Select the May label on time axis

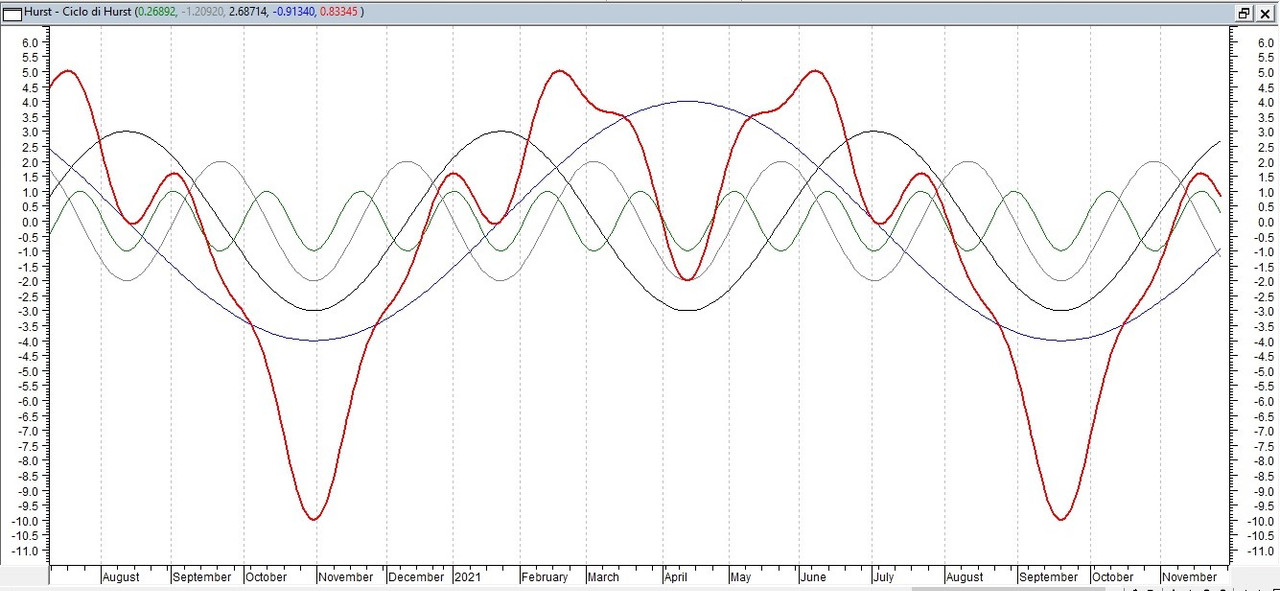pos(740,577)
